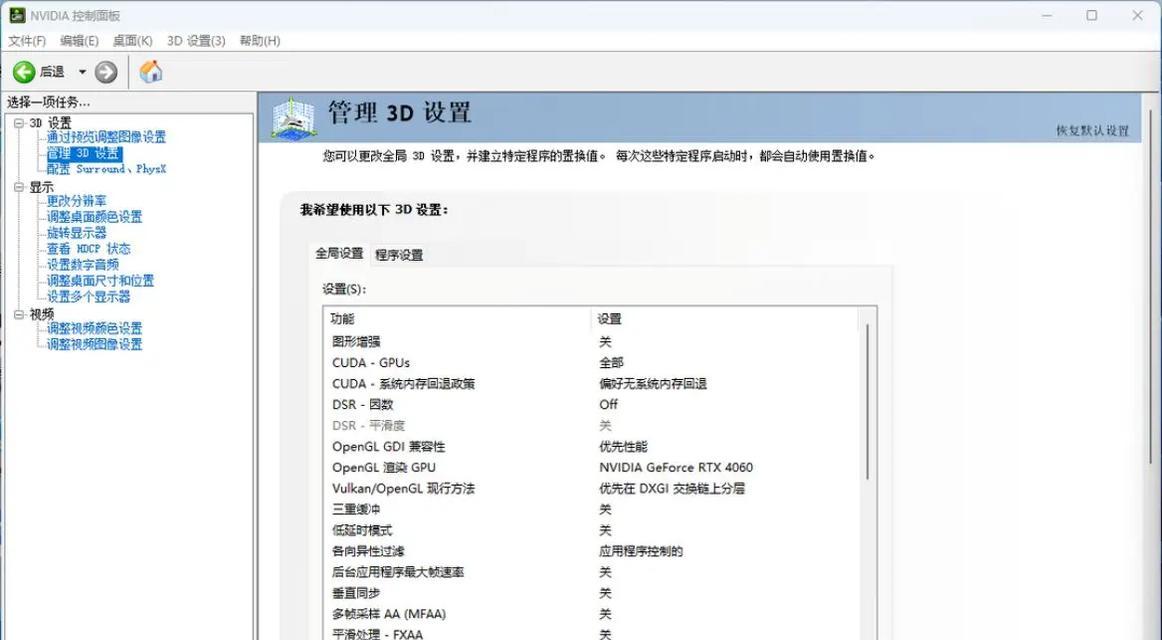1162x640 pixels.
Task: Click the 偏好无系统内存回退 value
Action: click(x=653, y=384)
